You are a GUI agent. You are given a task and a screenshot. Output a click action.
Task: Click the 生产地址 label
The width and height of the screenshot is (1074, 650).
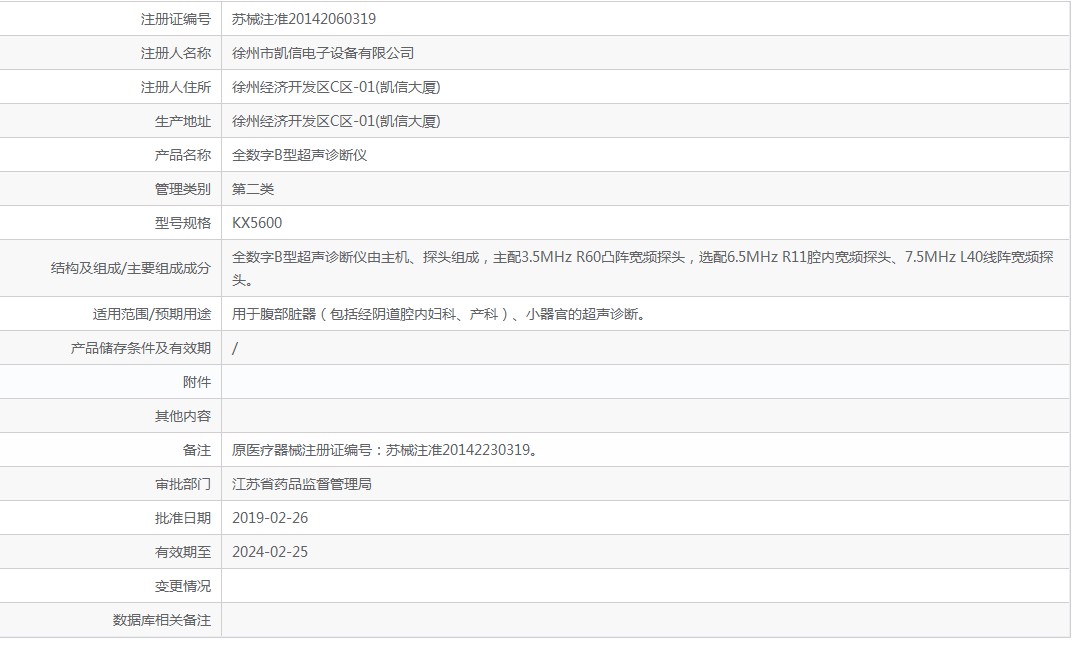pyautogui.click(x=183, y=121)
